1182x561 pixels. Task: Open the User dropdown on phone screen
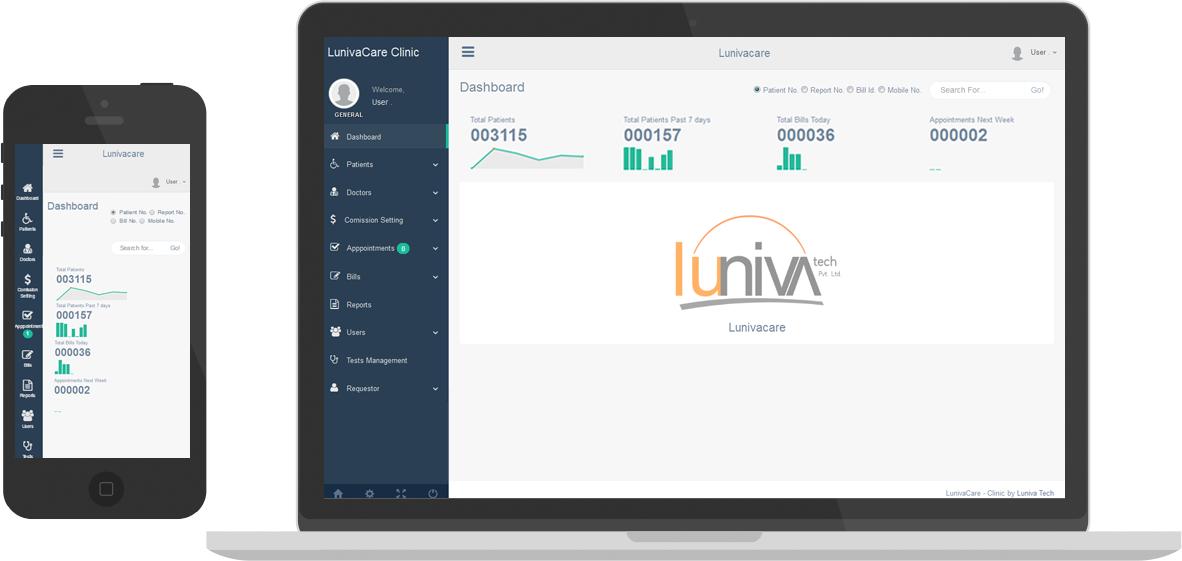pyautogui.click(x=176, y=182)
